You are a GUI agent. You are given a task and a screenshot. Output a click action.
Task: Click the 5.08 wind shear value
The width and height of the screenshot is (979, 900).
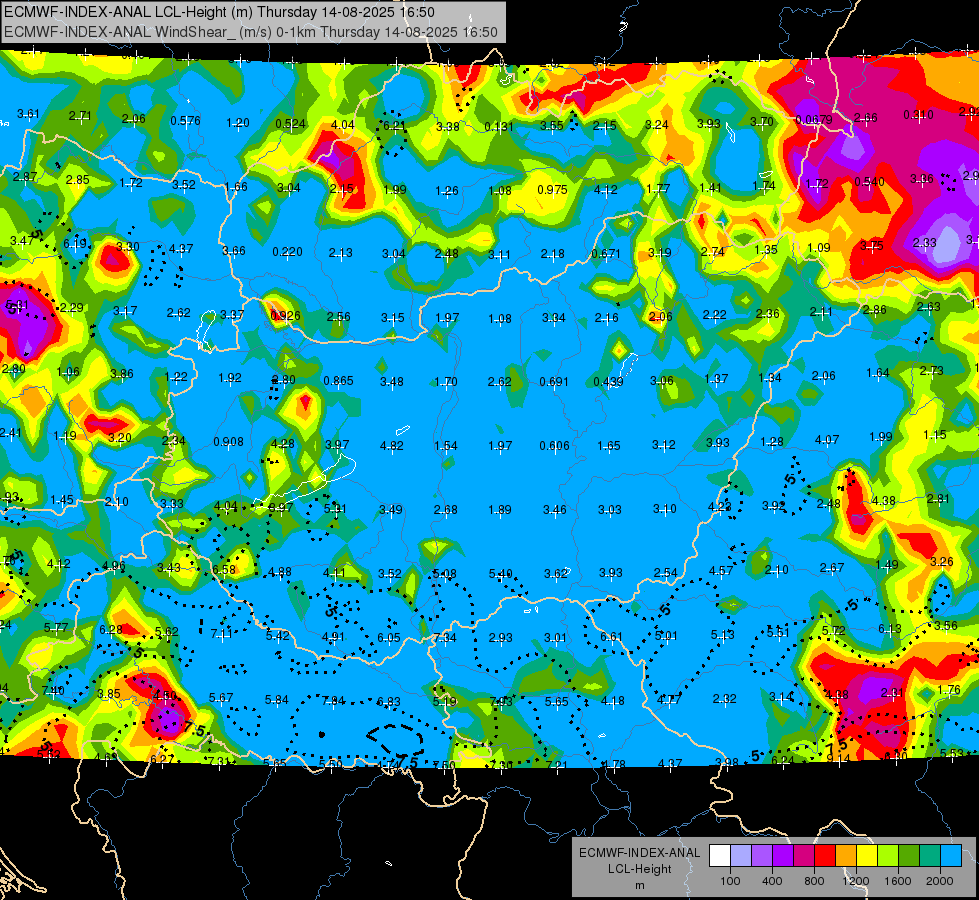[444, 573]
